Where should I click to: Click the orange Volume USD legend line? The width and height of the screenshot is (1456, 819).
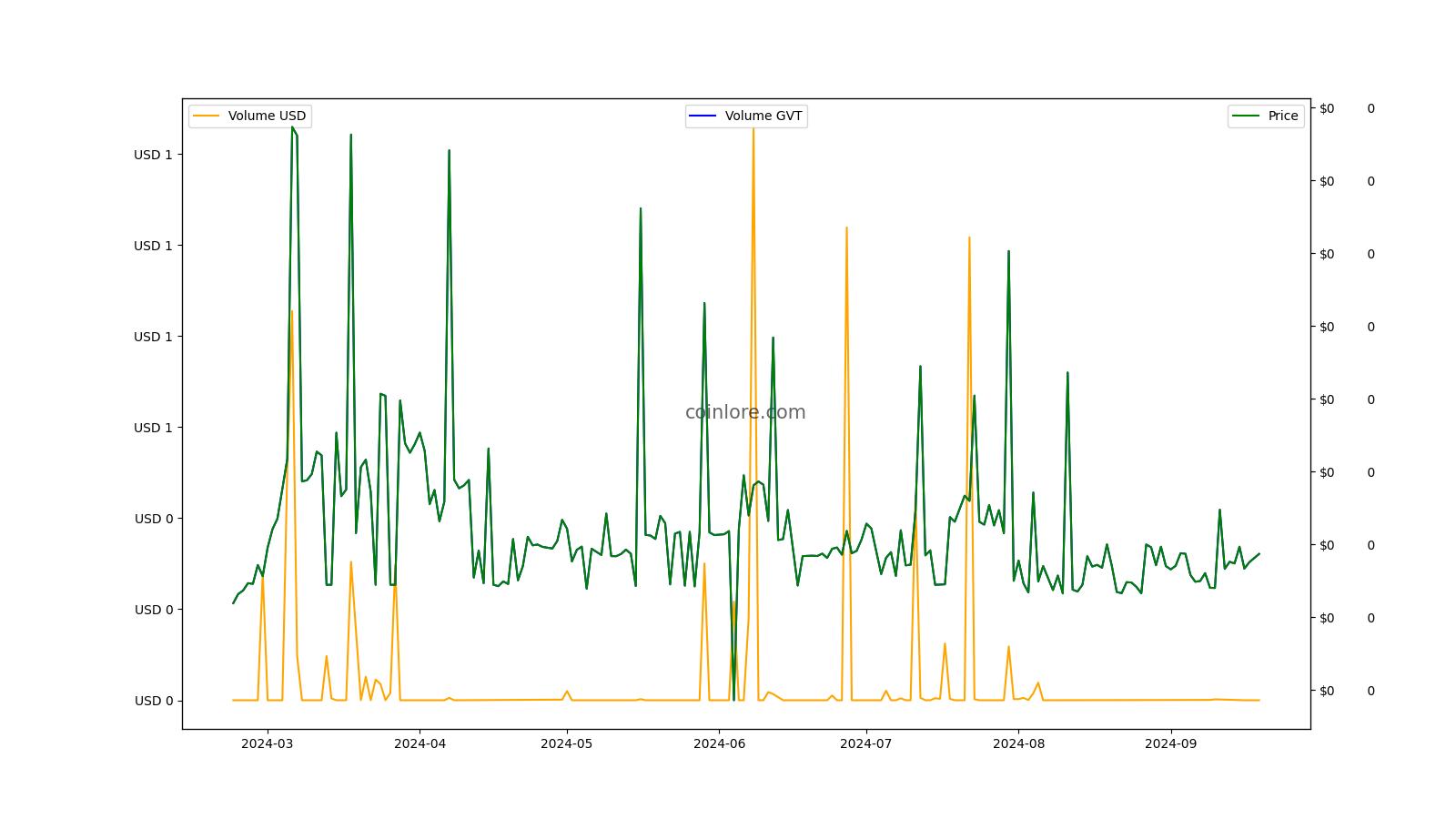click(x=207, y=116)
